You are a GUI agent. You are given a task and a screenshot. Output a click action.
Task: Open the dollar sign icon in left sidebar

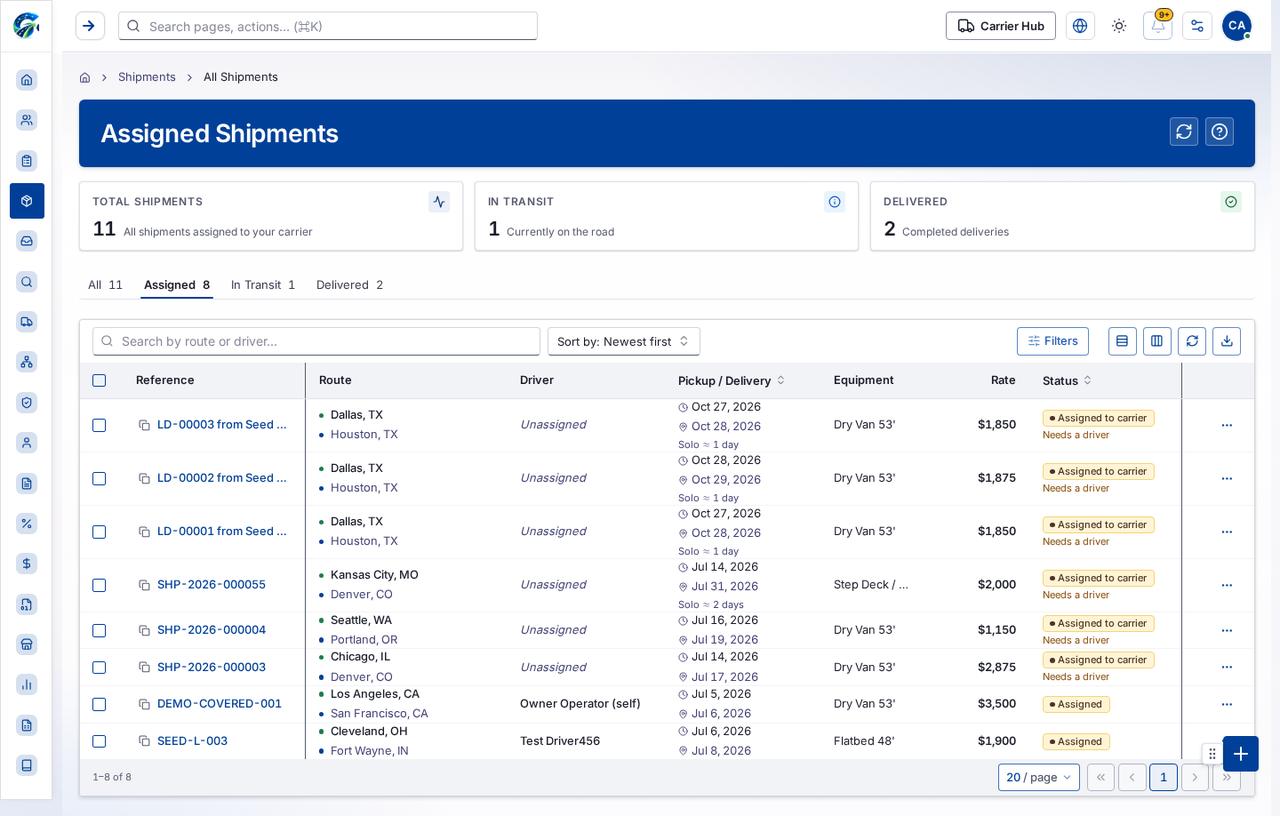[x=27, y=564]
